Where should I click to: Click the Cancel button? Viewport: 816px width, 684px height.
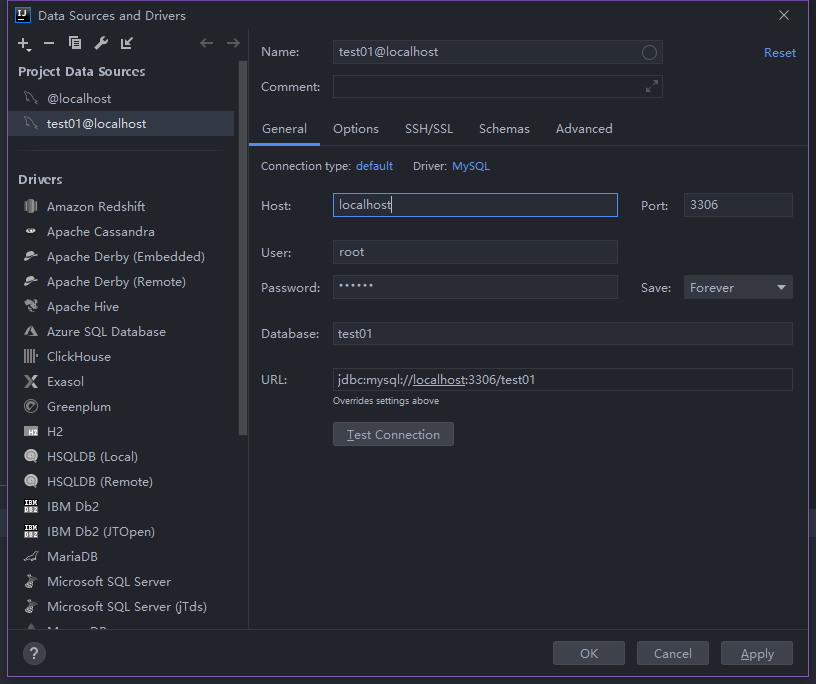672,653
